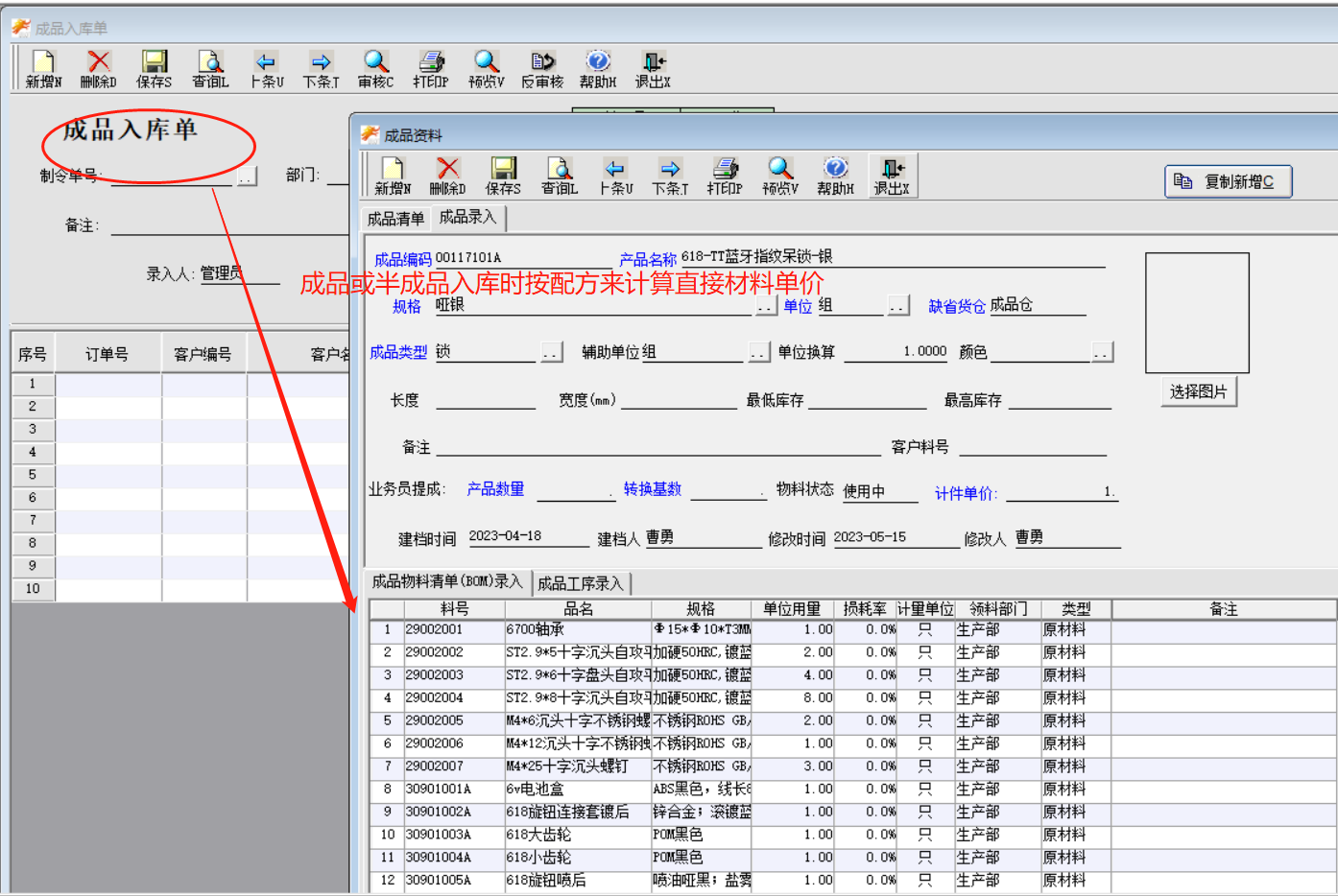Click the 计件单价 input field
The height and width of the screenshot is (896, 1338).
coord(1061,492)
